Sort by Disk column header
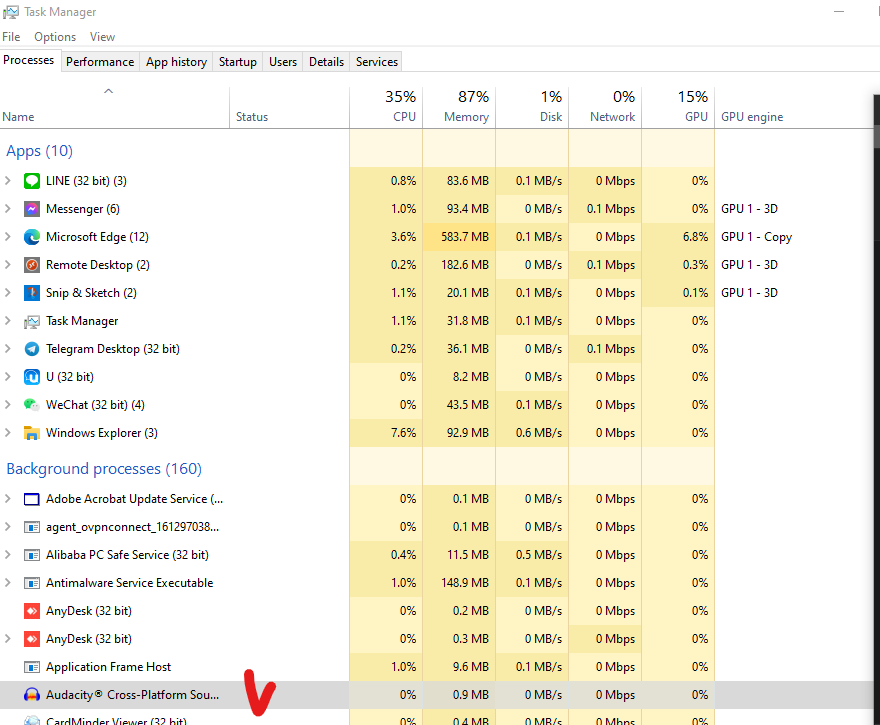 532,108
